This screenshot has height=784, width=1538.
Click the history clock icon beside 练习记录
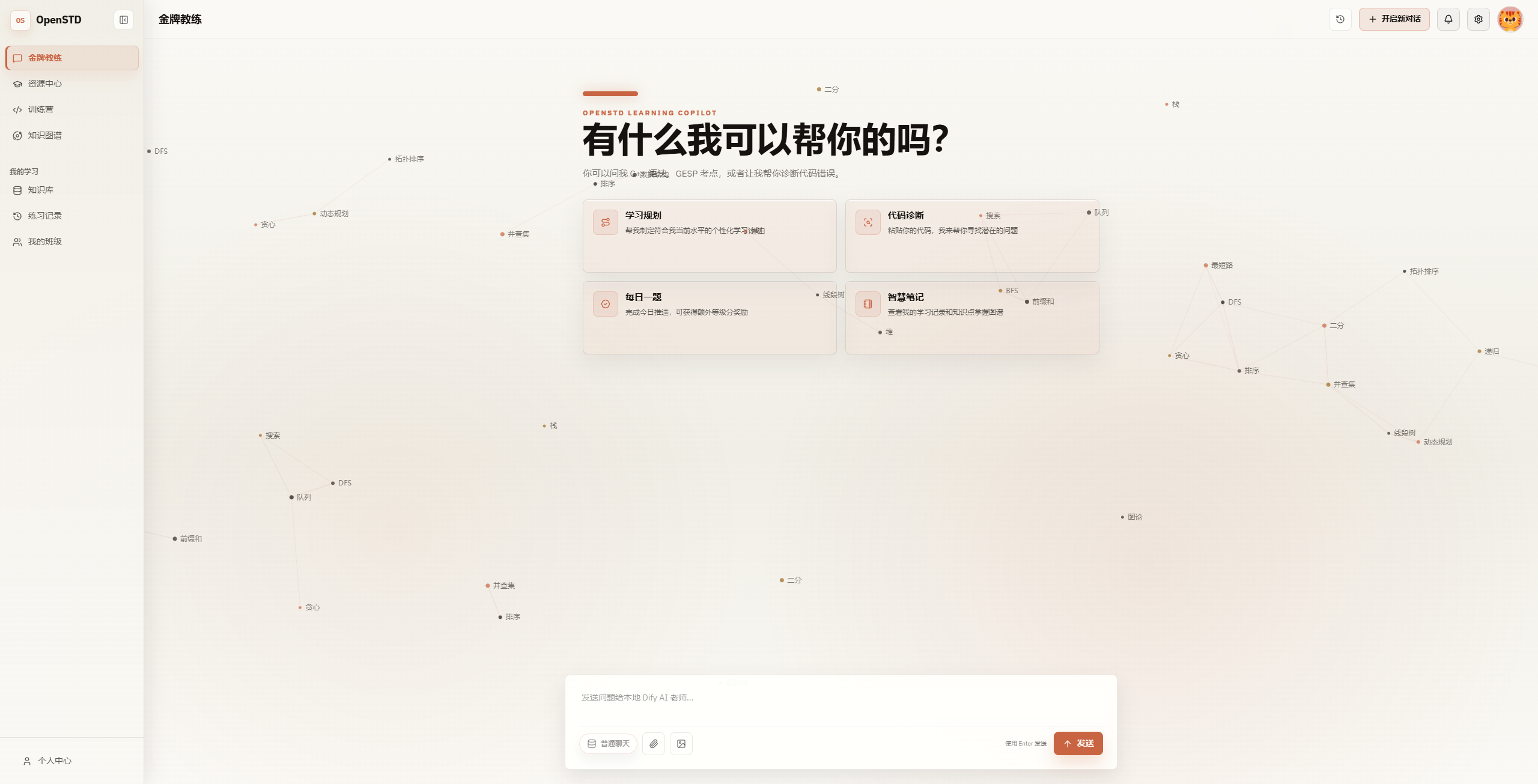[x=17, y=216]
